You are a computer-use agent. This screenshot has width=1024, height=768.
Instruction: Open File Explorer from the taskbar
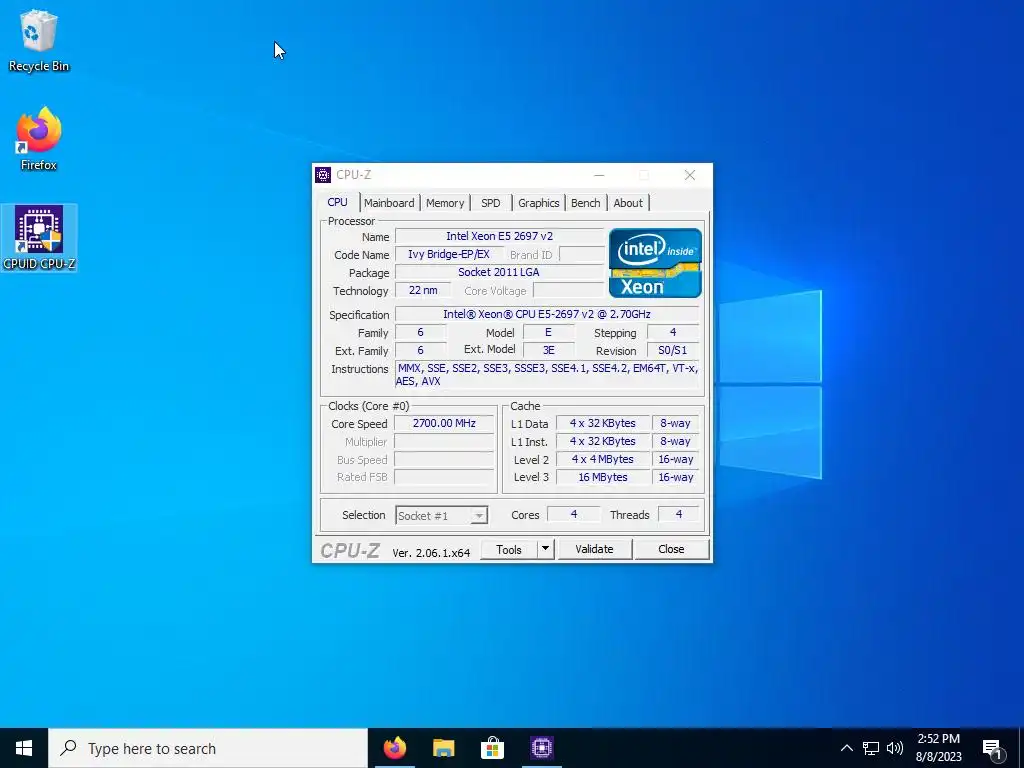443,748
